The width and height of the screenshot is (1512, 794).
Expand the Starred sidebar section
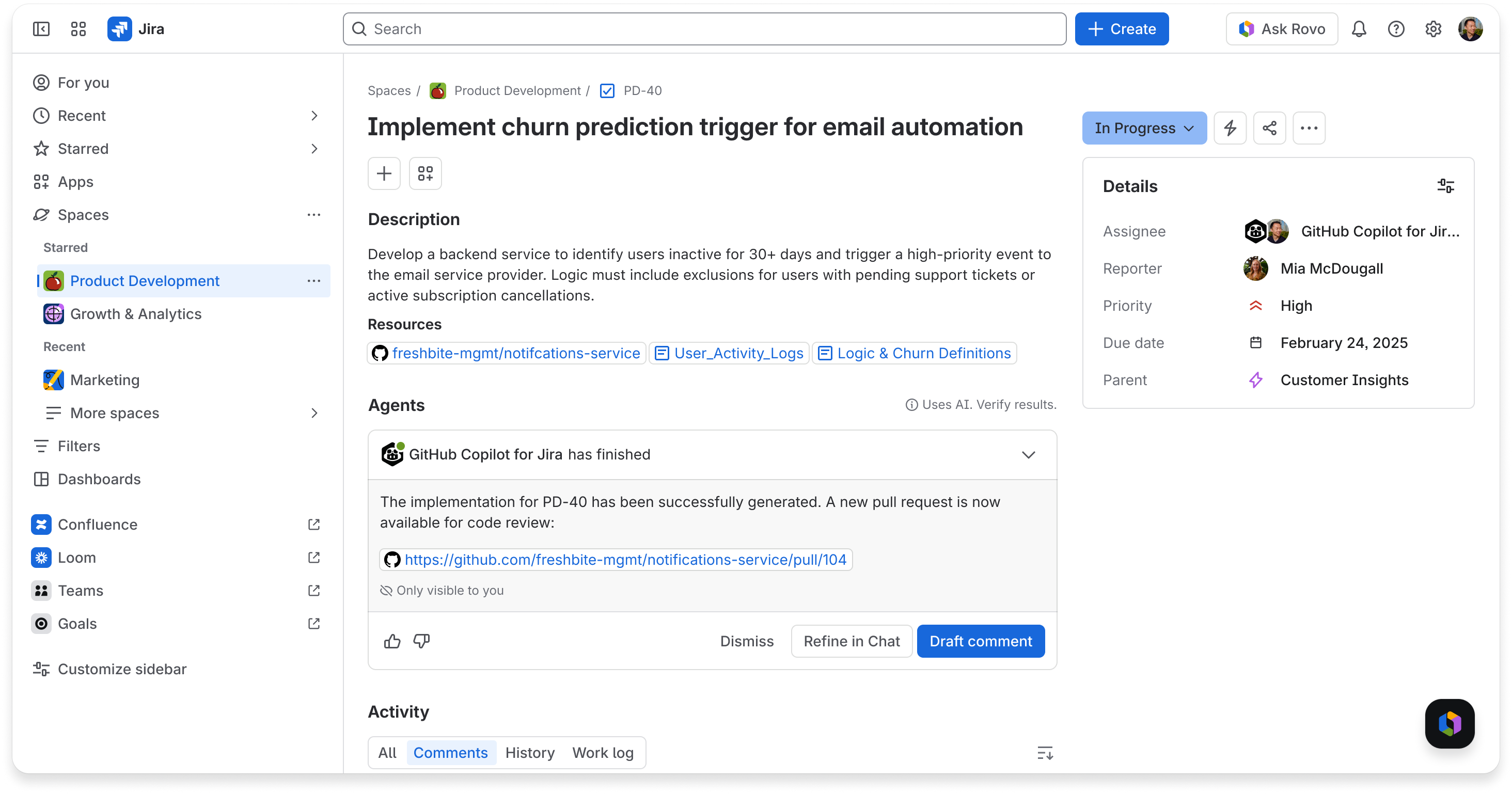pyautogui.click(x=314, y=149)
